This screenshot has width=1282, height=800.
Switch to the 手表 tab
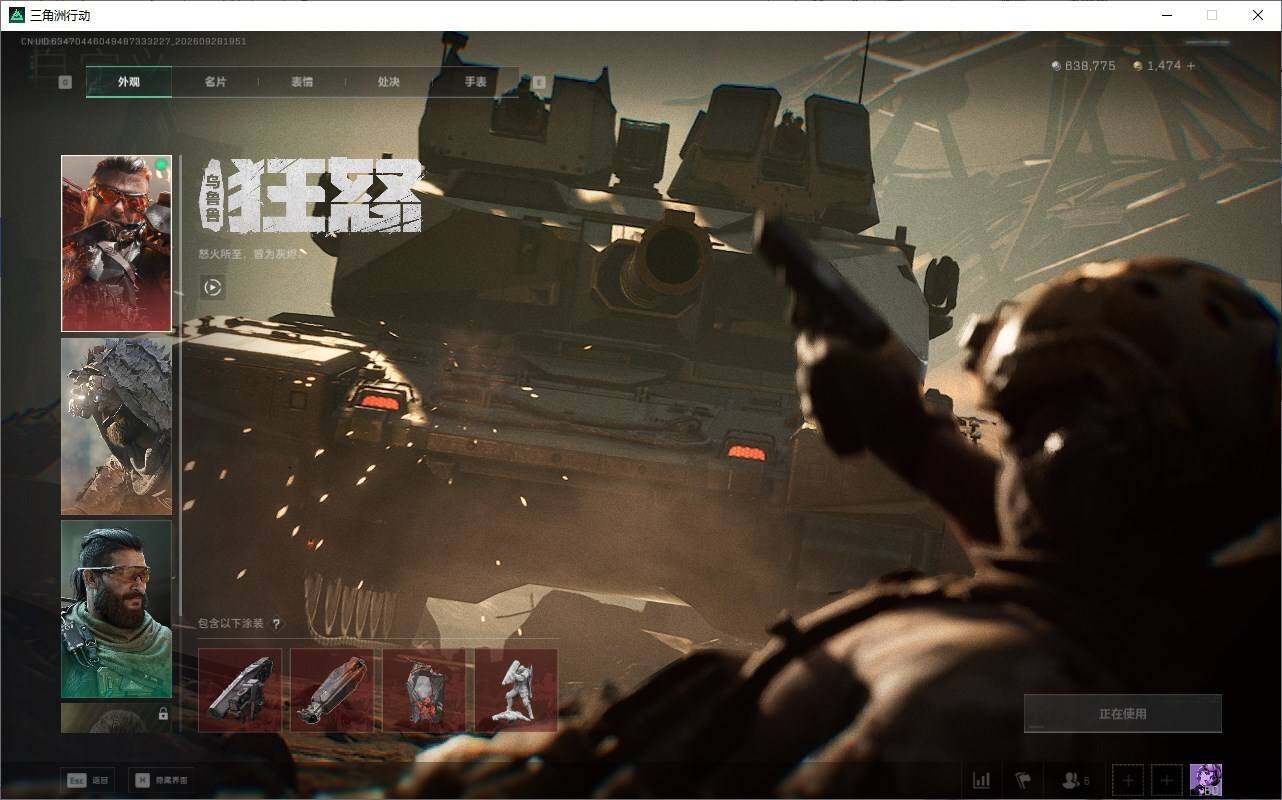[x=475, y=82]
